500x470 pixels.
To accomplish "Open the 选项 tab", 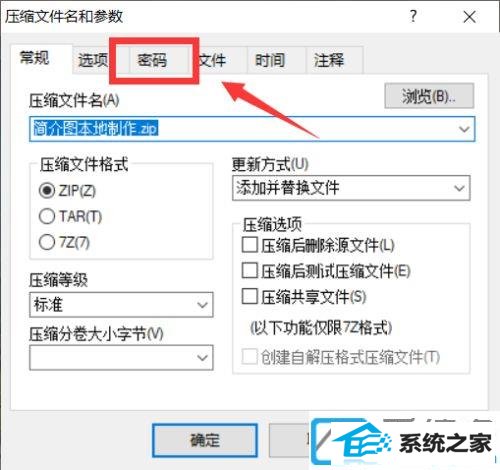I will tap(93, 60).
